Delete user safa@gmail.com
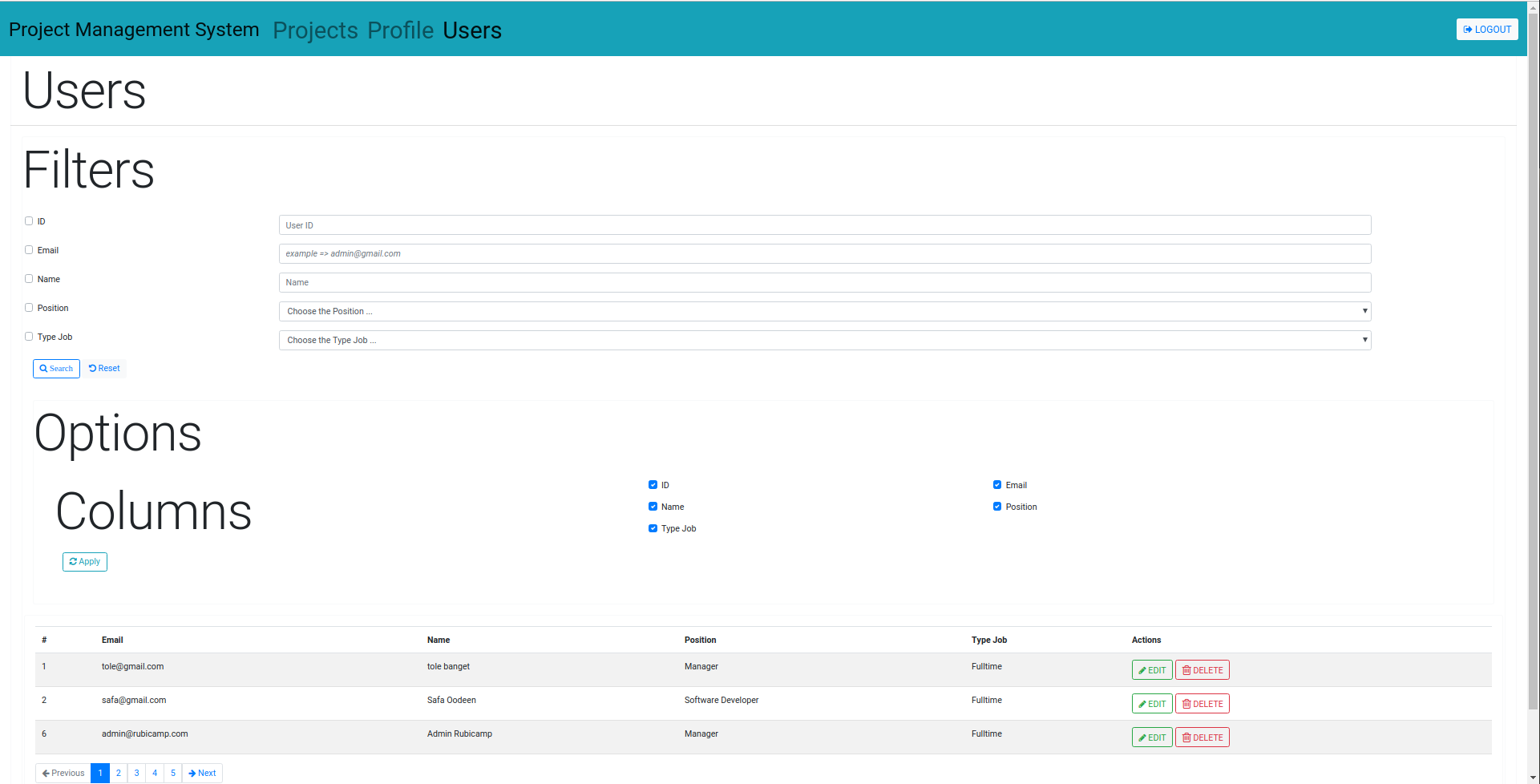The image size is (1540, 784). tap(1202, 704)
